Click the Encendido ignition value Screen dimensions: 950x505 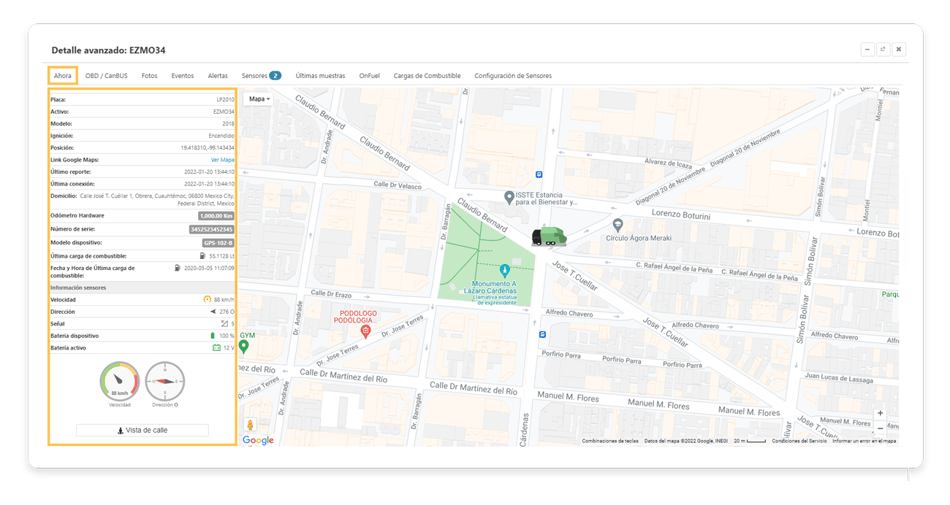tap(221, 136)
